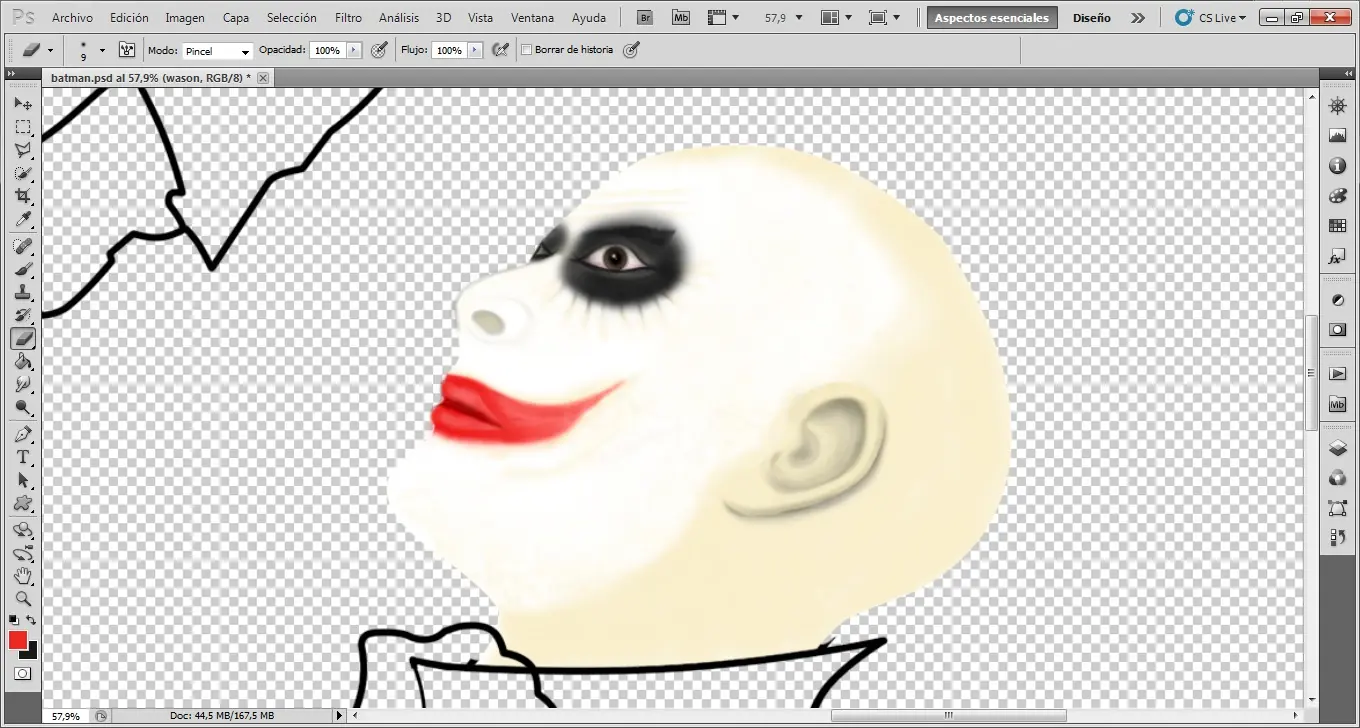Open the Info panel icon
The width and height of the screenshot is (1360, 728).
point(1337,166)
